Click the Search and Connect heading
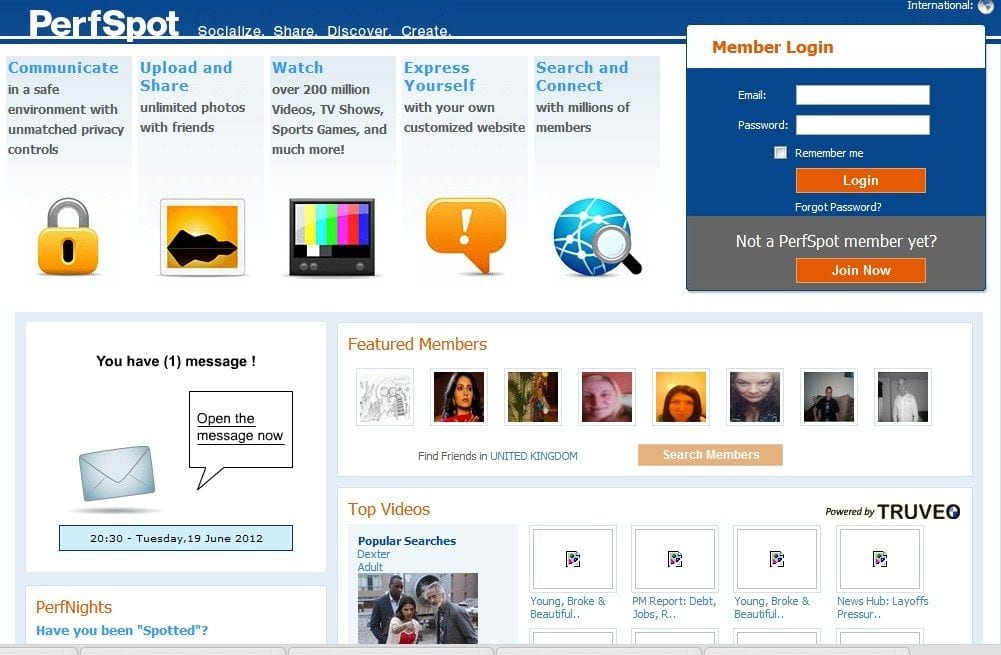 (582, 77)
